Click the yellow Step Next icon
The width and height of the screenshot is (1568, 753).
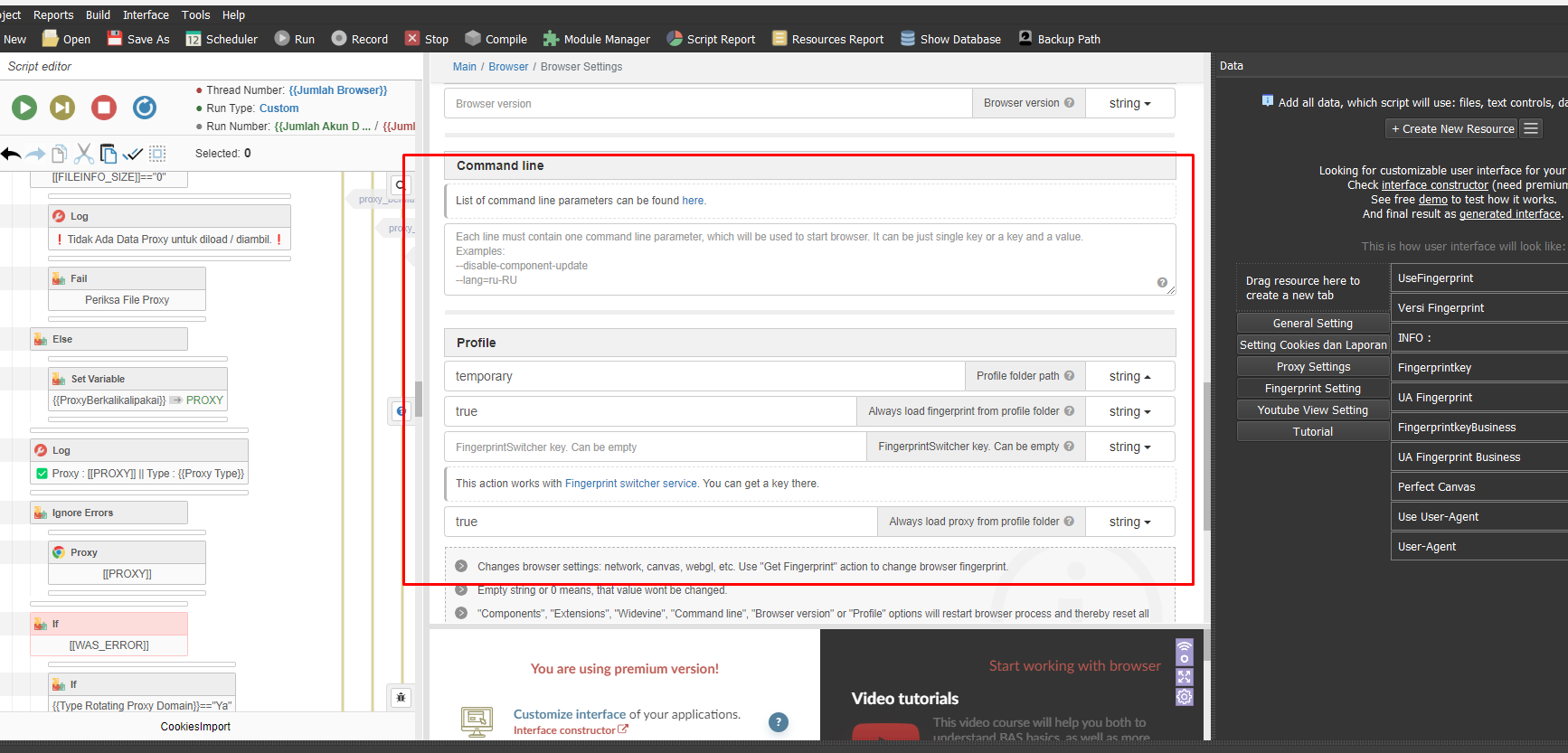click(x=62, y=108)
